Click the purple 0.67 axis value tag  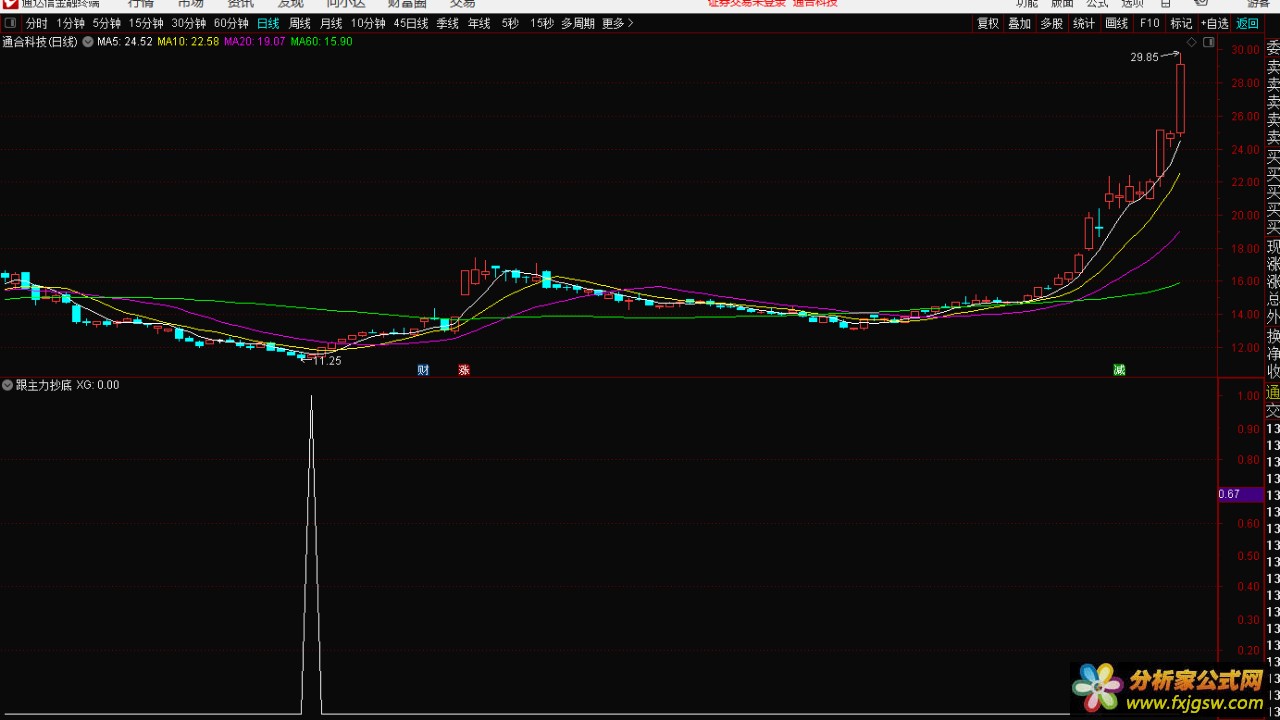pyautogui.click(x=1240, y=494)
